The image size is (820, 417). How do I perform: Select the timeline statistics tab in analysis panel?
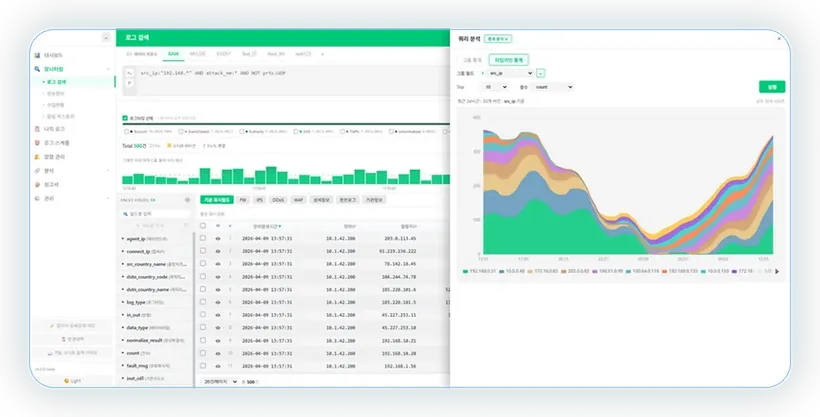pos(509,60)
